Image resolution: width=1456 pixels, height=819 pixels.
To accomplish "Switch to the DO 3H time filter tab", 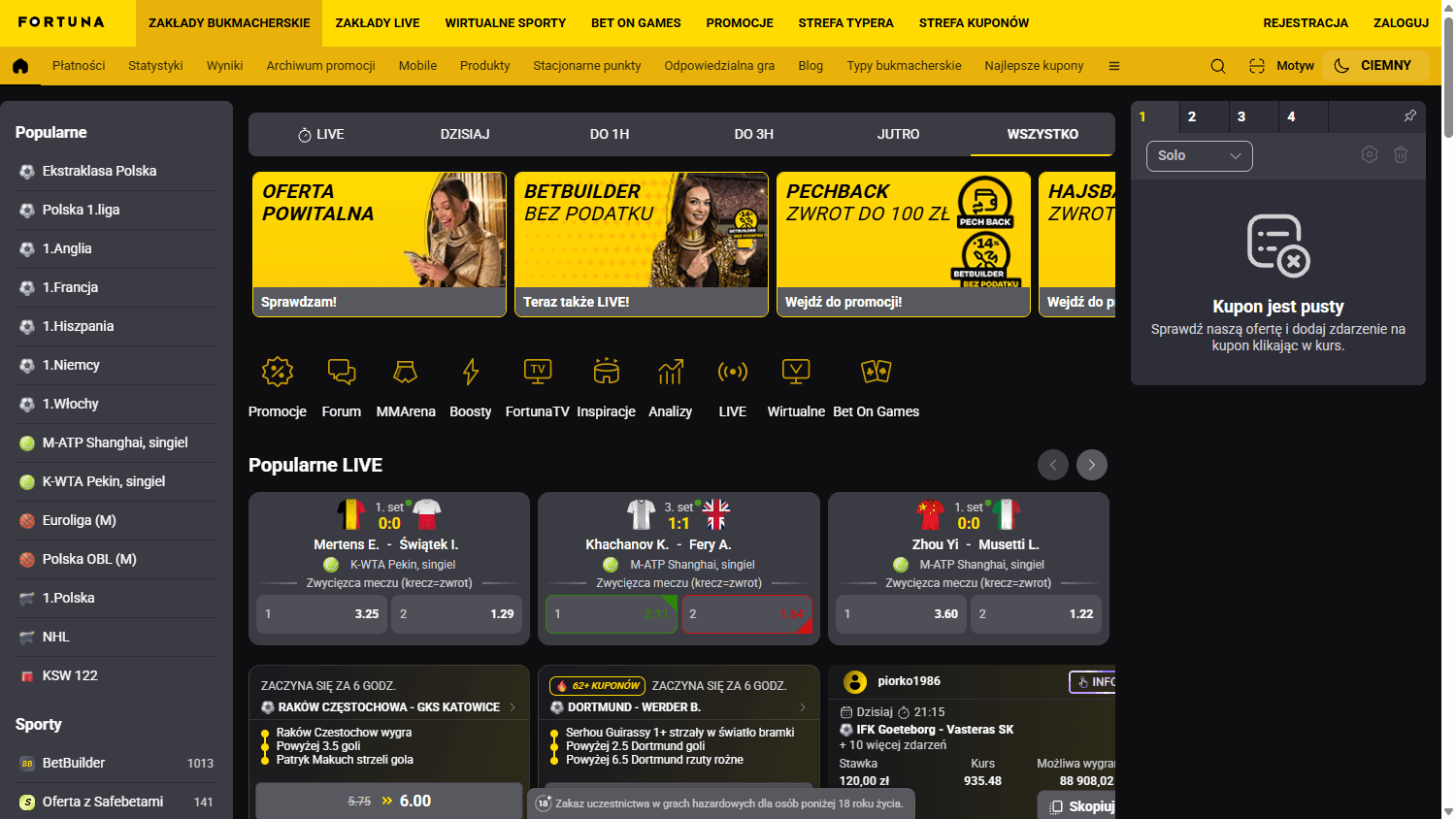I will pos(754,134).
